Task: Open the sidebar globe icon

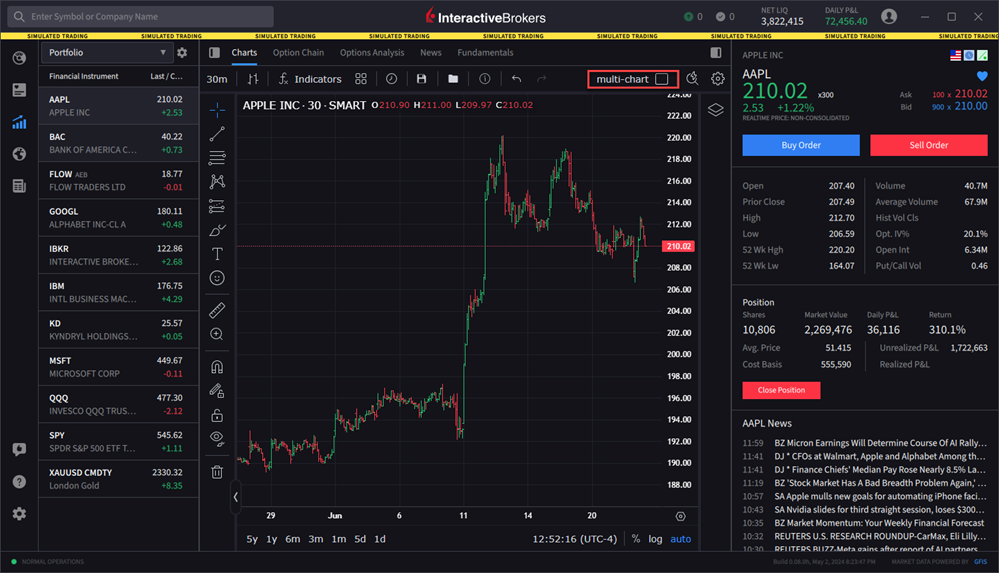Action: (x=19, y=154)
